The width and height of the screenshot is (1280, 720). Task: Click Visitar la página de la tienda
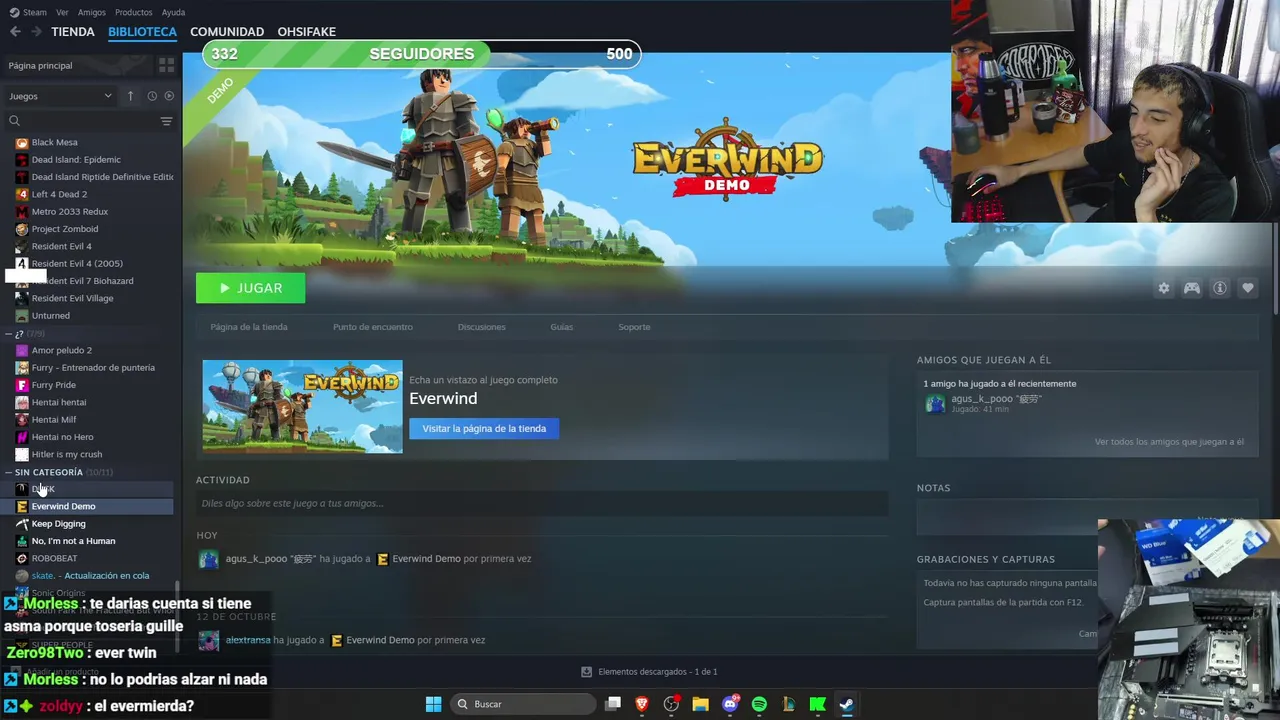tap(484, 428)
